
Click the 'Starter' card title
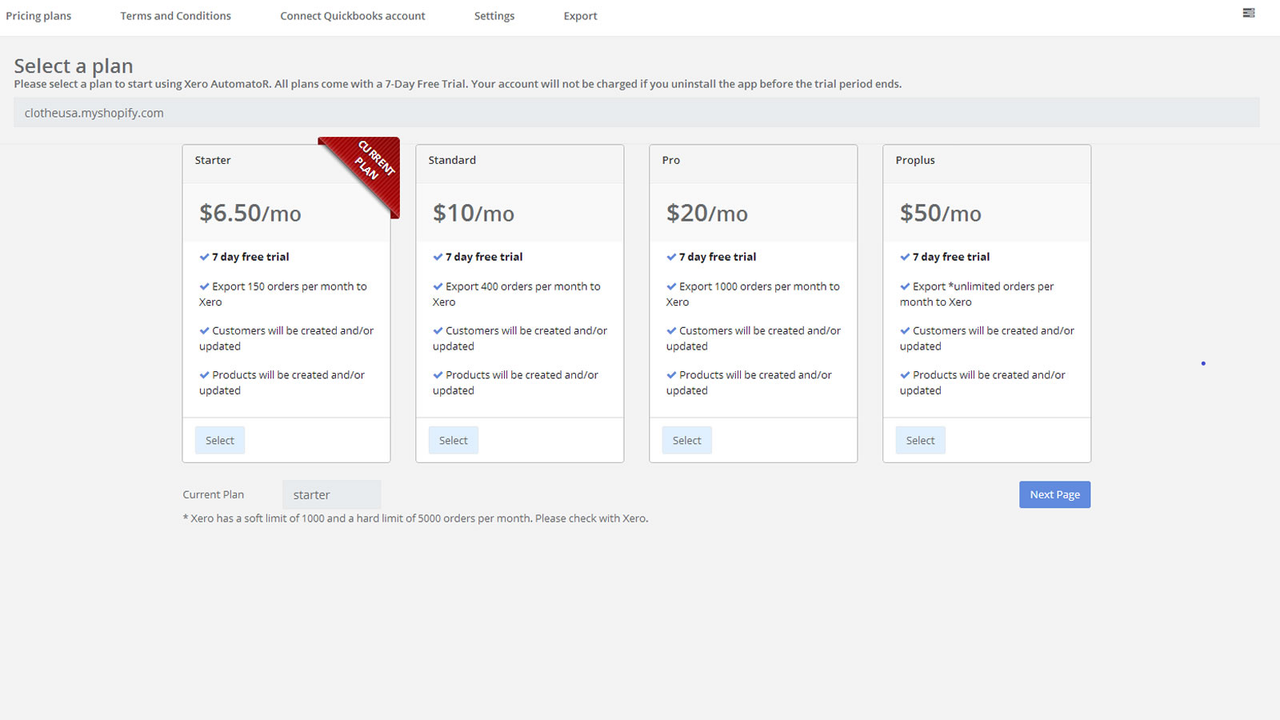(x=213, y=160)
